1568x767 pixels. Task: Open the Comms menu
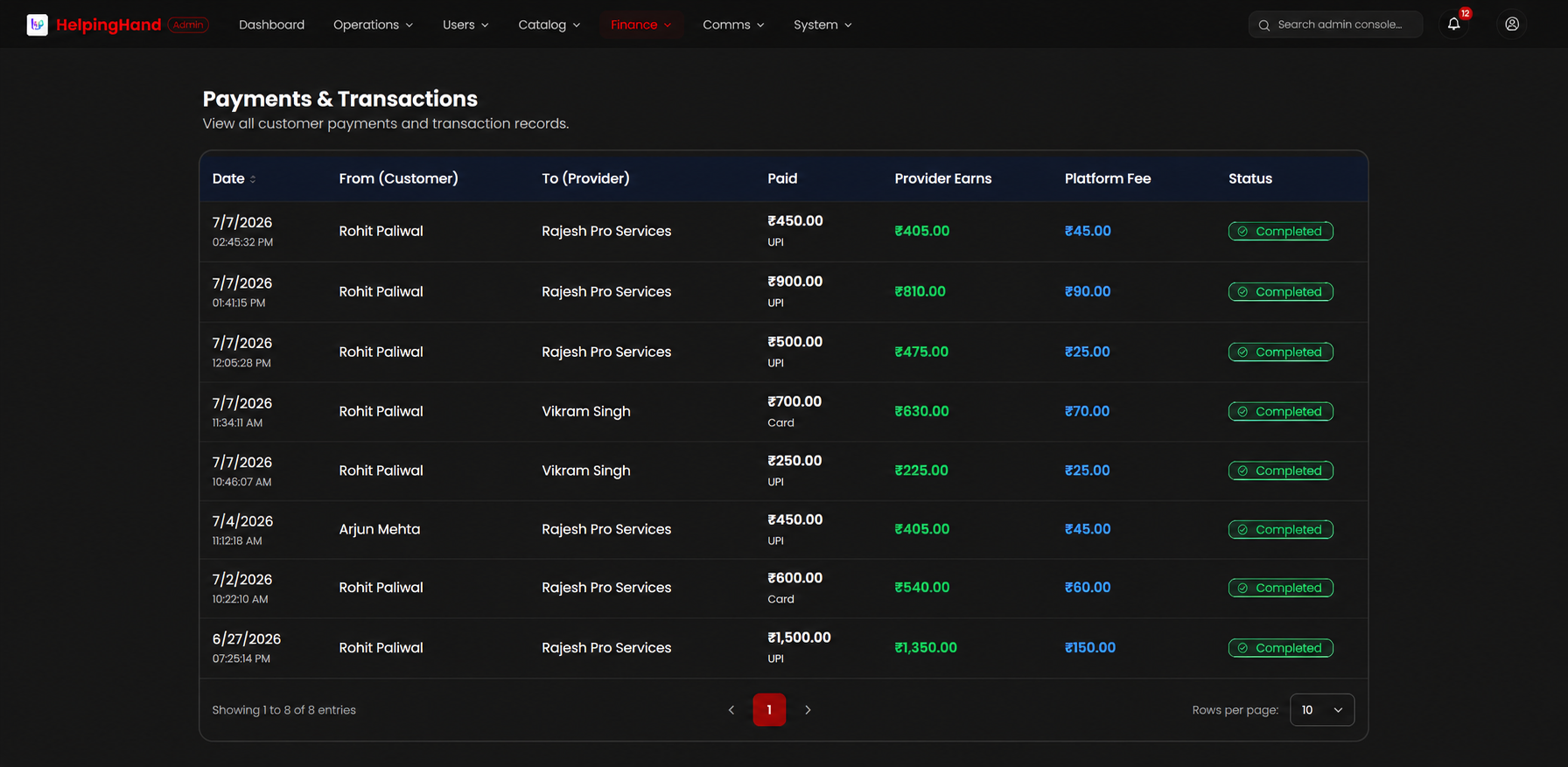733,24
